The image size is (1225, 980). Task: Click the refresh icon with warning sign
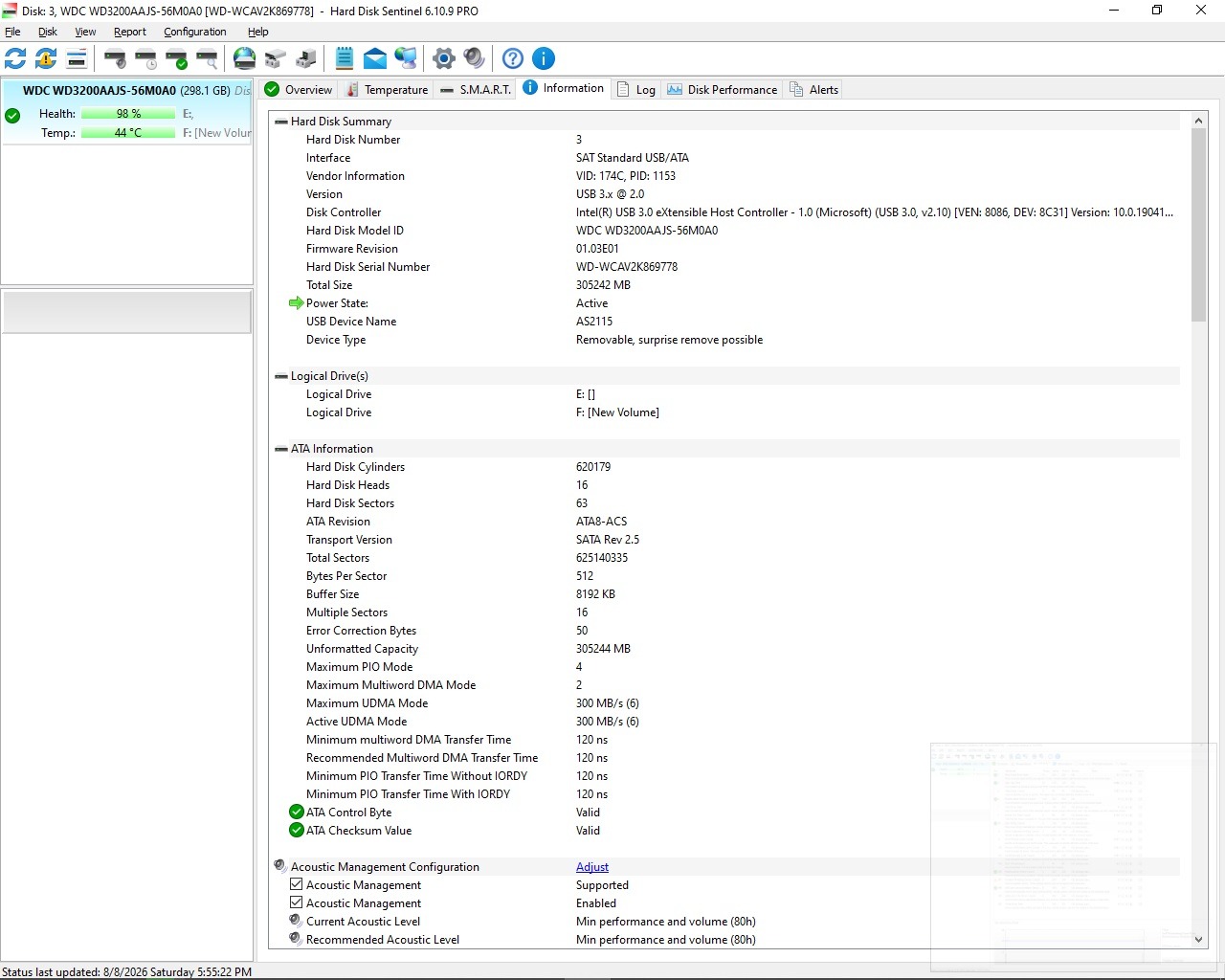[x=46, y=58]
